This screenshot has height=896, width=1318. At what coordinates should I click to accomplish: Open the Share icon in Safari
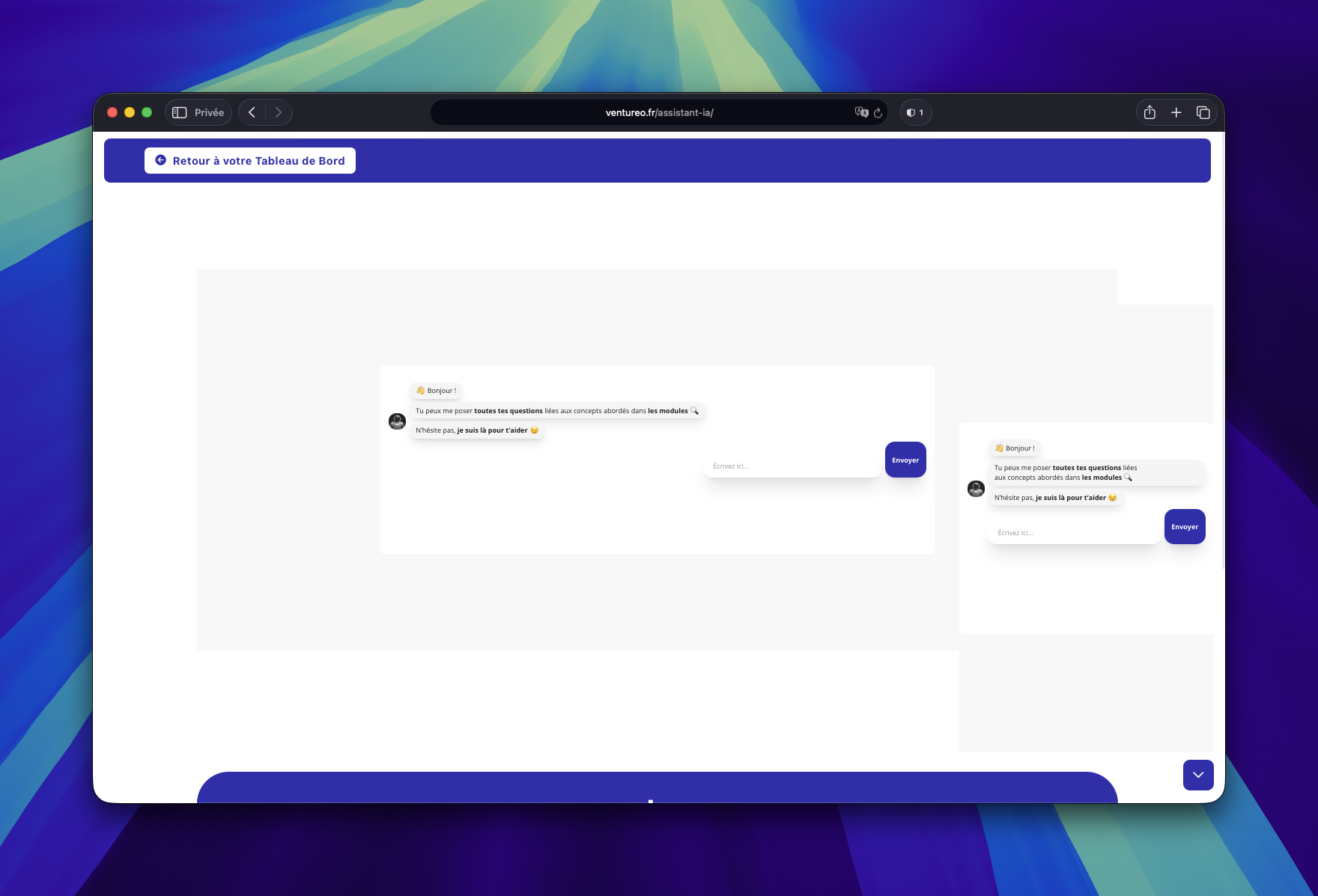tap(1150, 112)
